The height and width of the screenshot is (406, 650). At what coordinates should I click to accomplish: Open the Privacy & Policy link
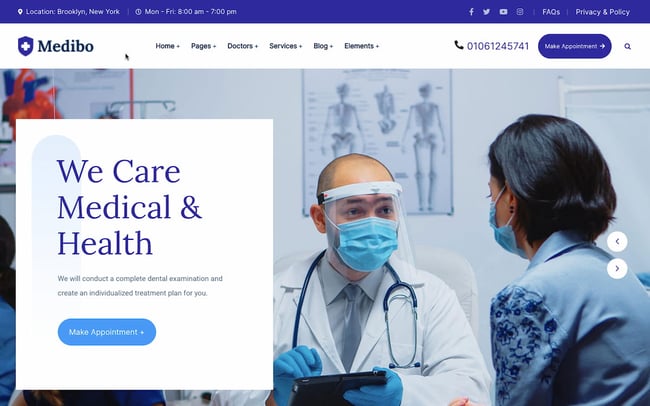pos(602,12)
